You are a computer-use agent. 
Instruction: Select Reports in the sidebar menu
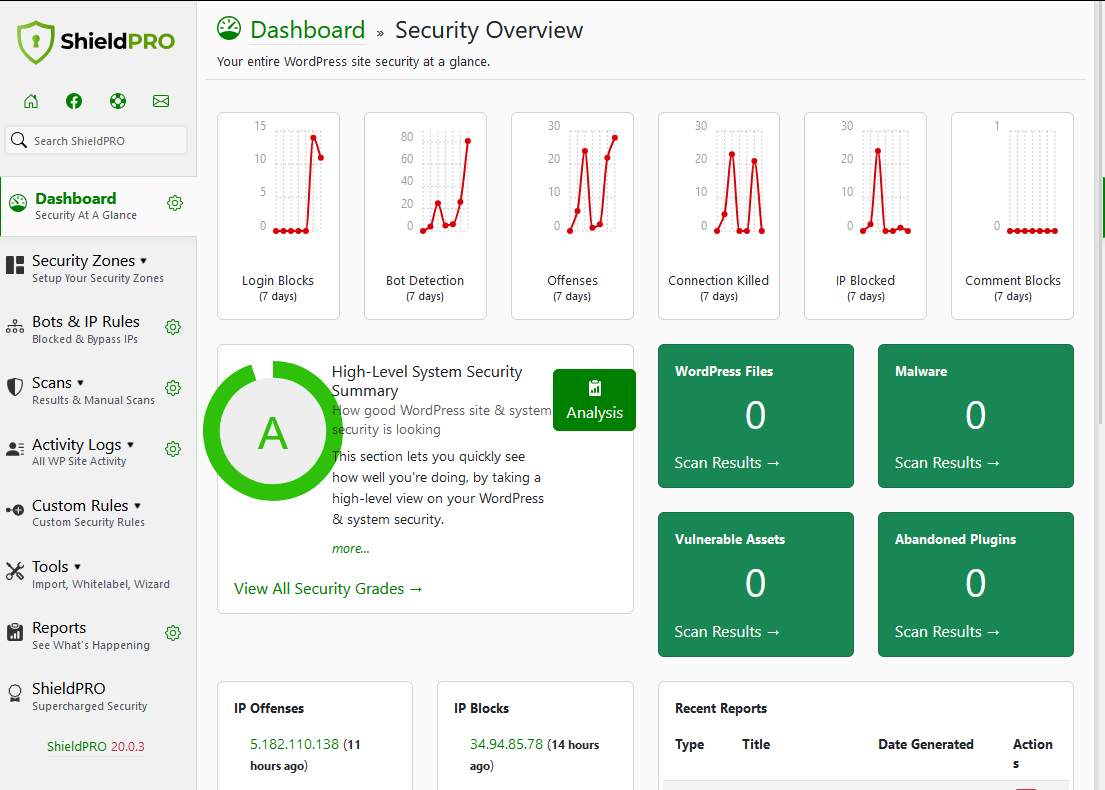[x=59, y=627]
